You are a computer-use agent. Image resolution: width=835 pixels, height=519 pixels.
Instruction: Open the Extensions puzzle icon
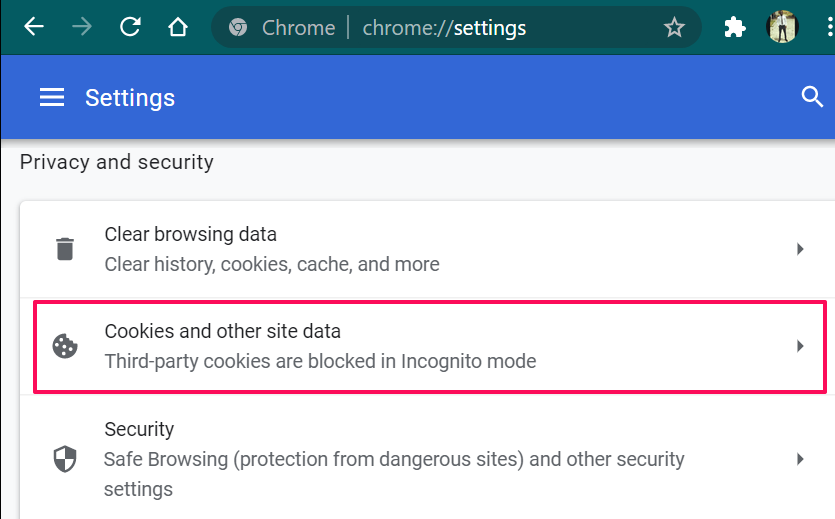(735, 27)
